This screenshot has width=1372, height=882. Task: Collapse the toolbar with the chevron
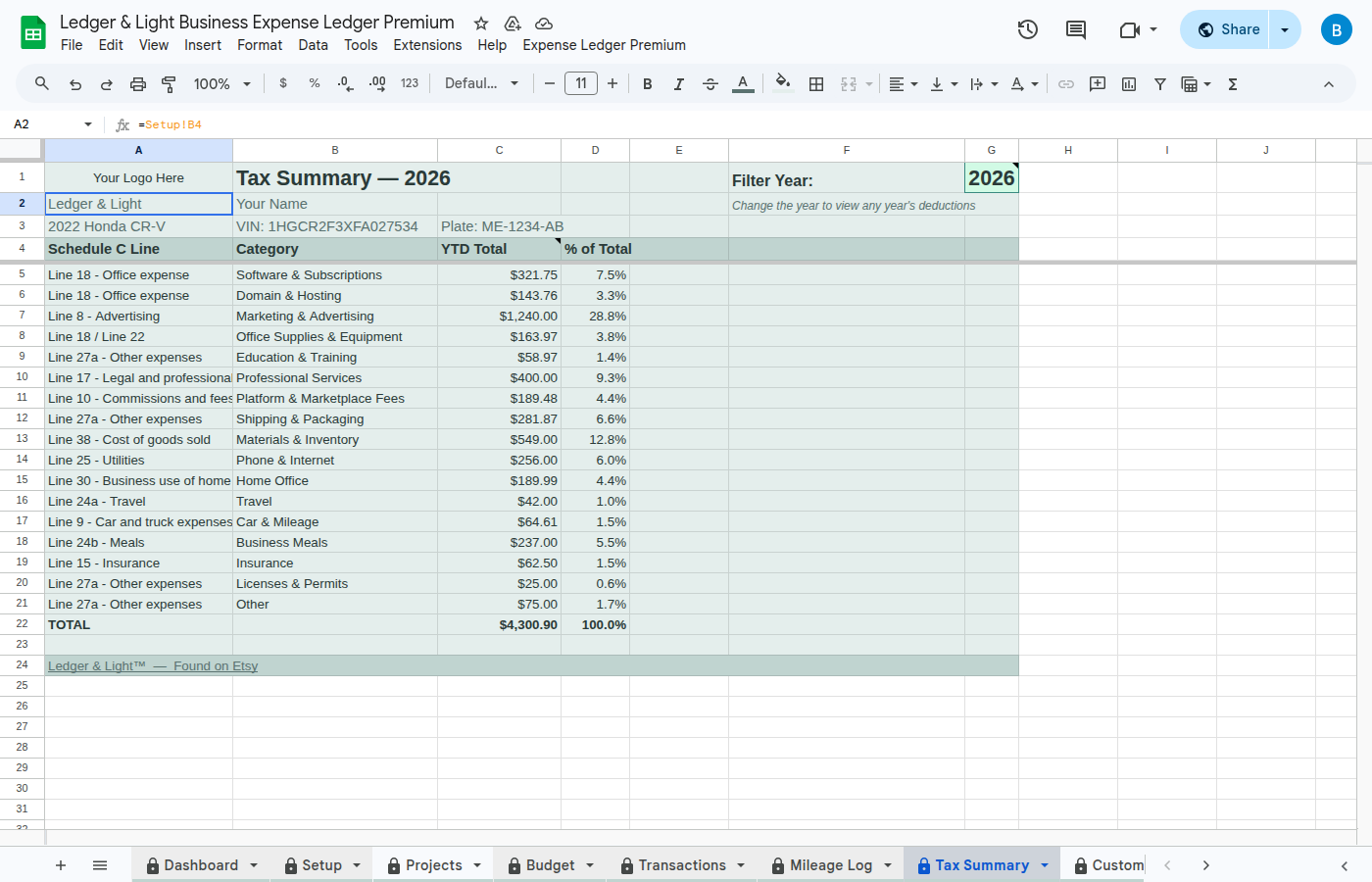pyautogui.click(x=1329, y=84)
